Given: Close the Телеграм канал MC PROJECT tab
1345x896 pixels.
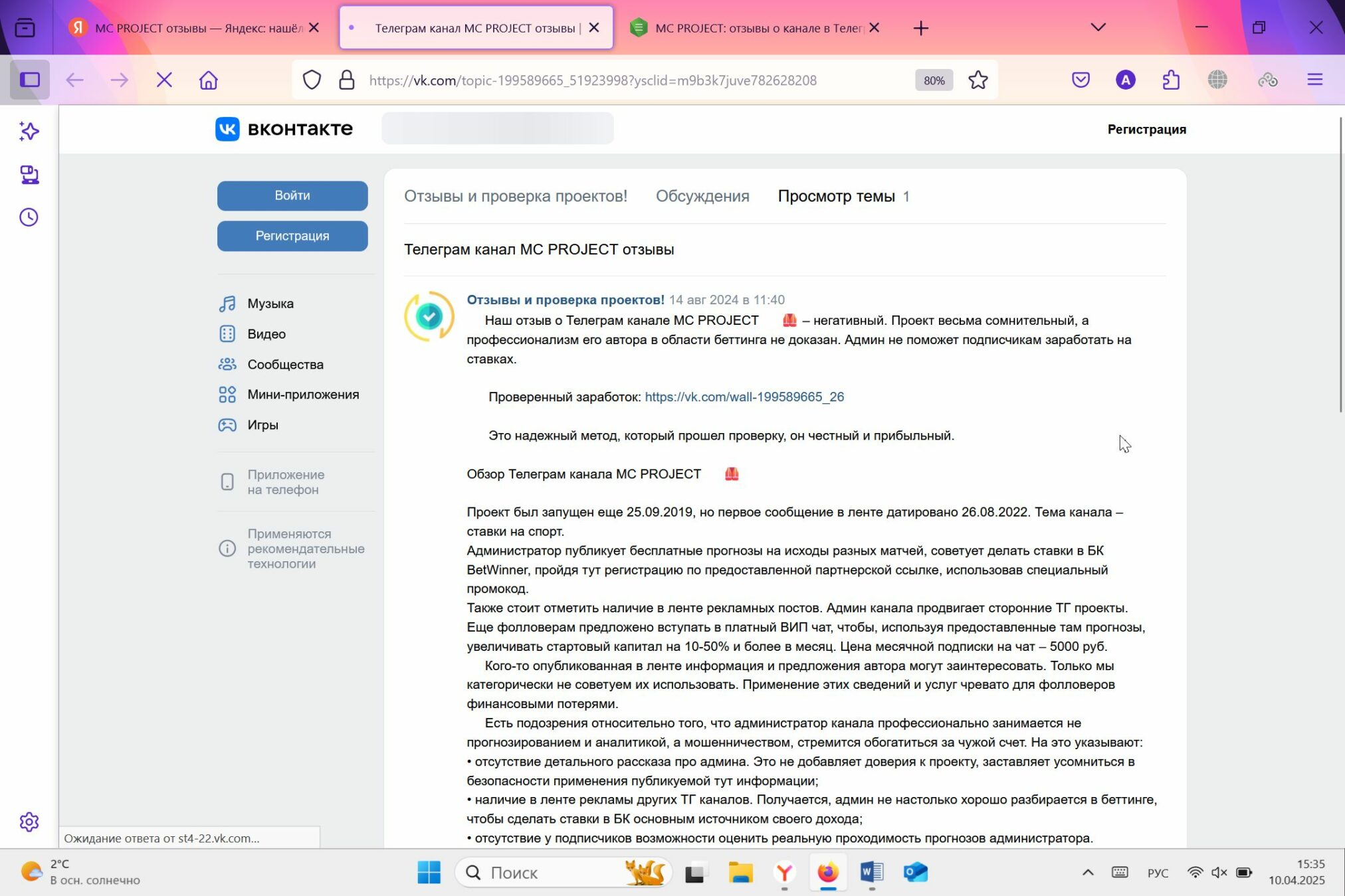Looking at the screenshot, I should (x=594, y=28).
